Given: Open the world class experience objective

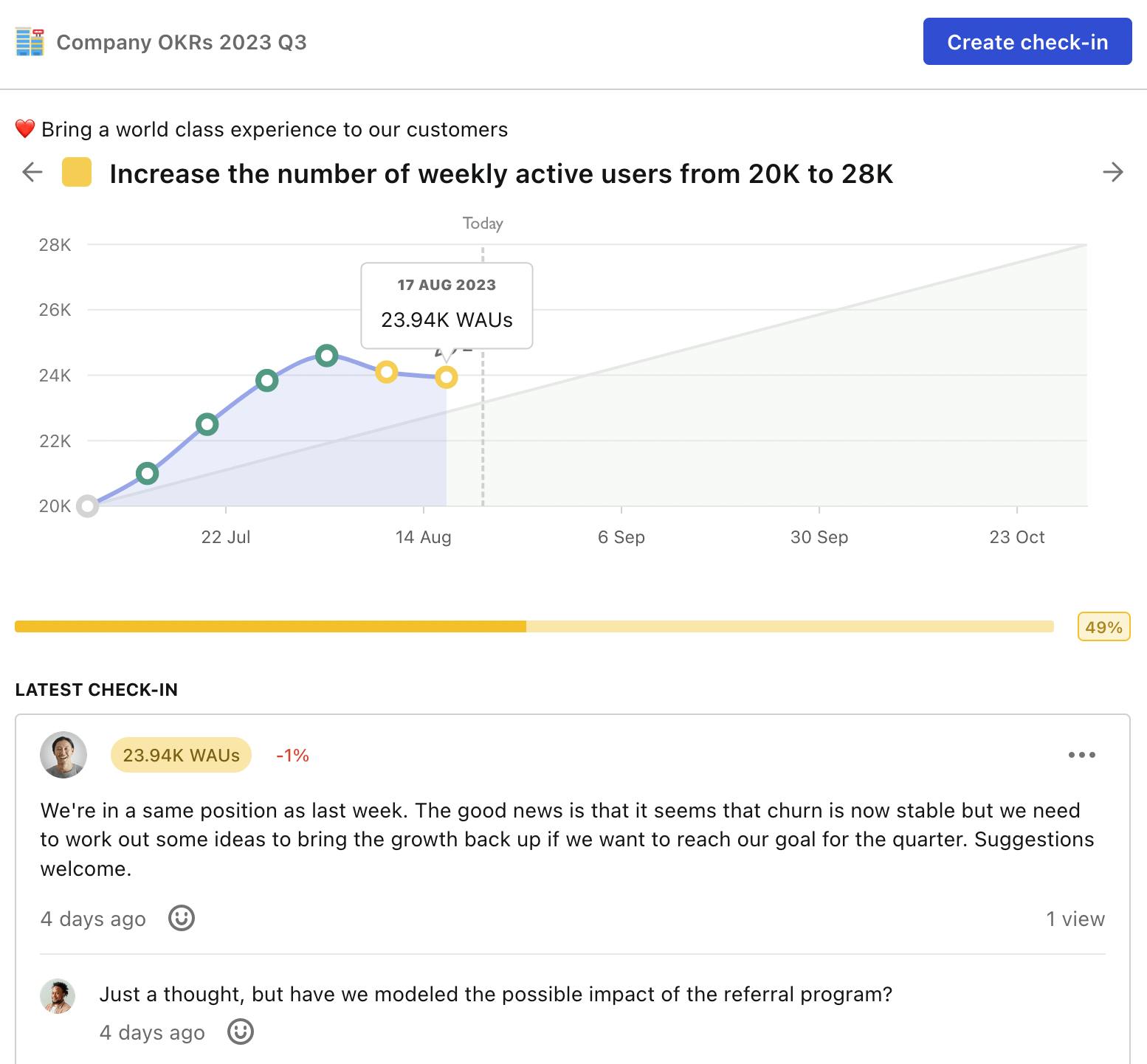Looking at the screenshot, I should point(275,129).
